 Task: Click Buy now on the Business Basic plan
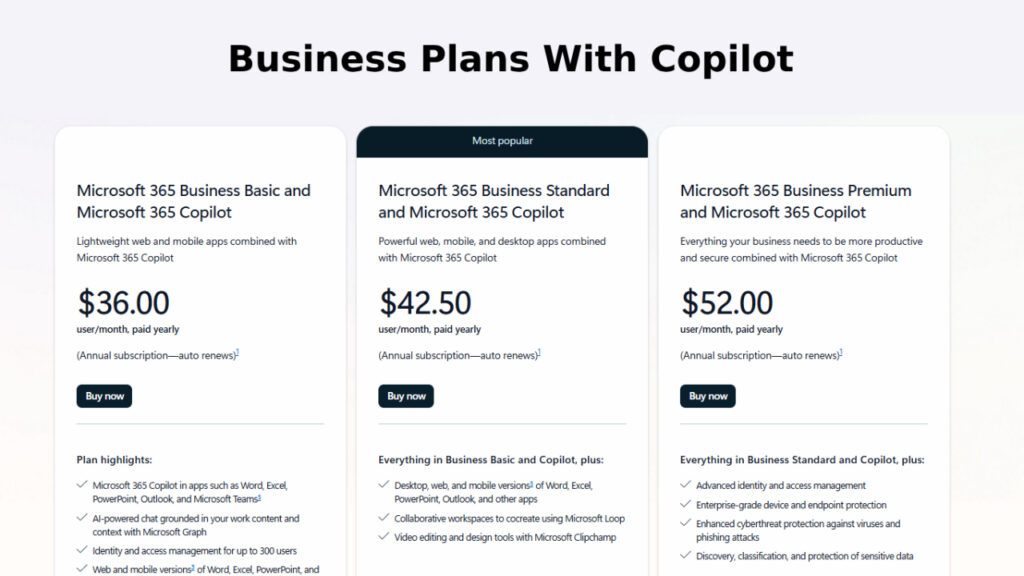point(104,395)
